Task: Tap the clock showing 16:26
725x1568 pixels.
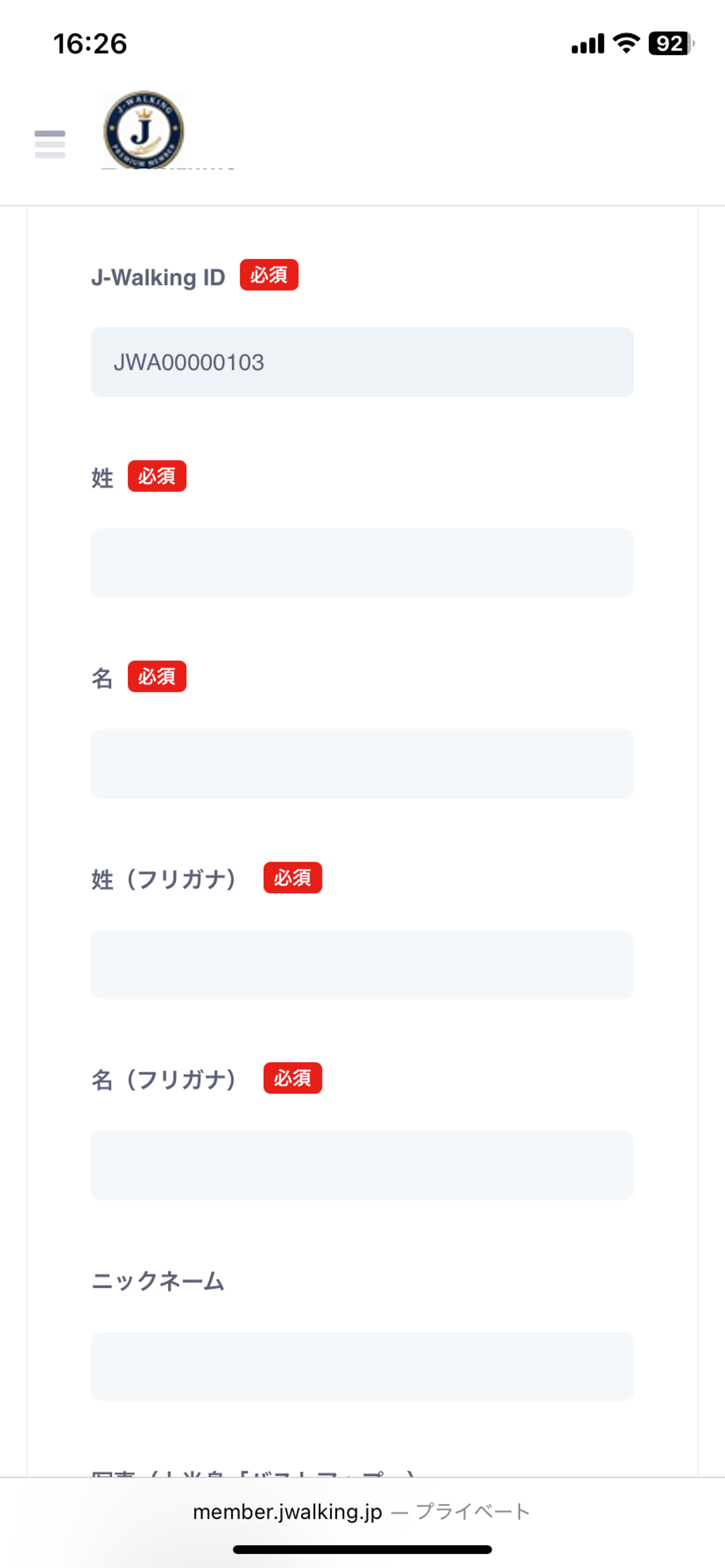Action: pyautogui.click(x=90, y=44)
